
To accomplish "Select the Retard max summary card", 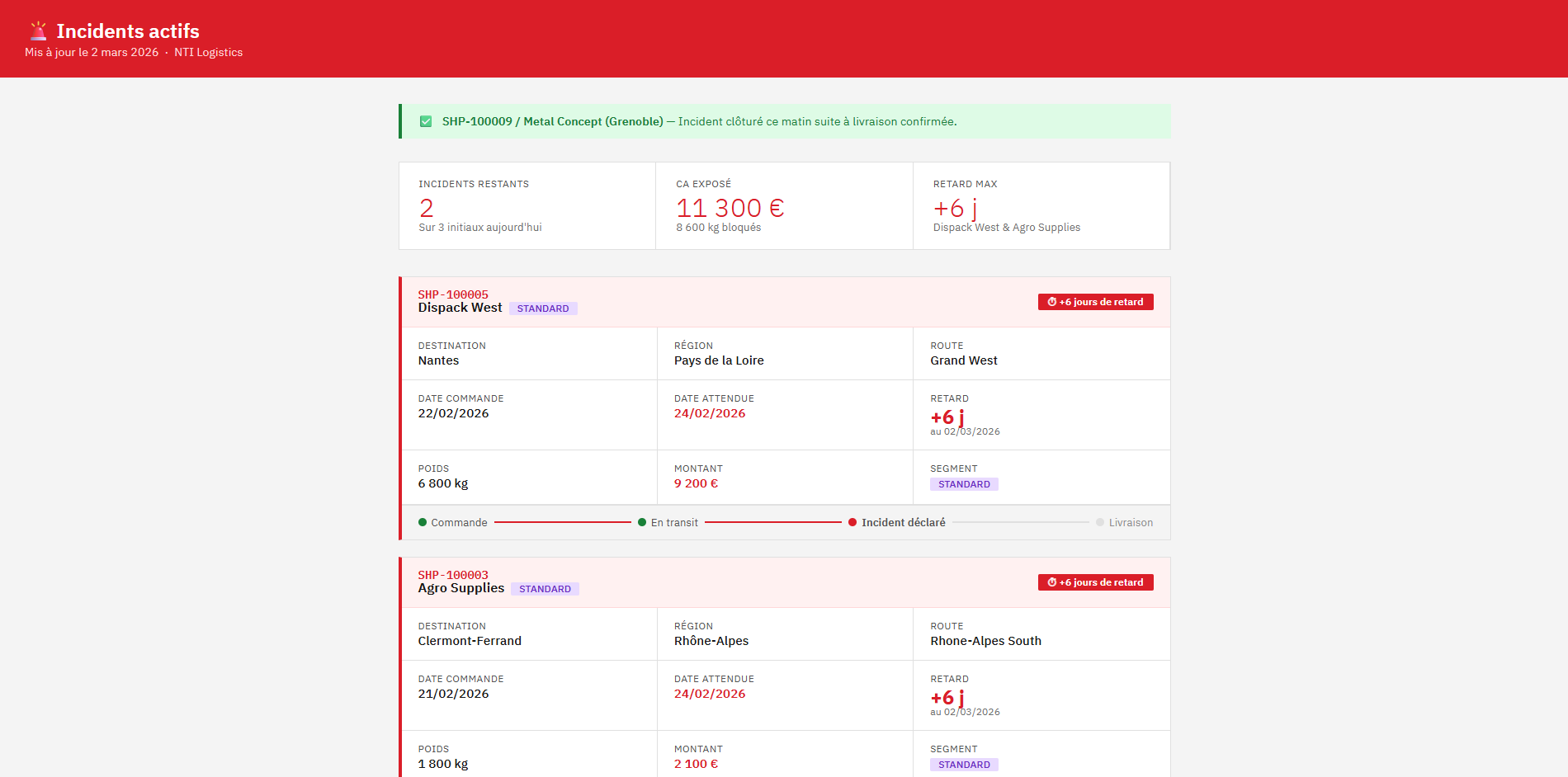I will tap(1041, 206).
